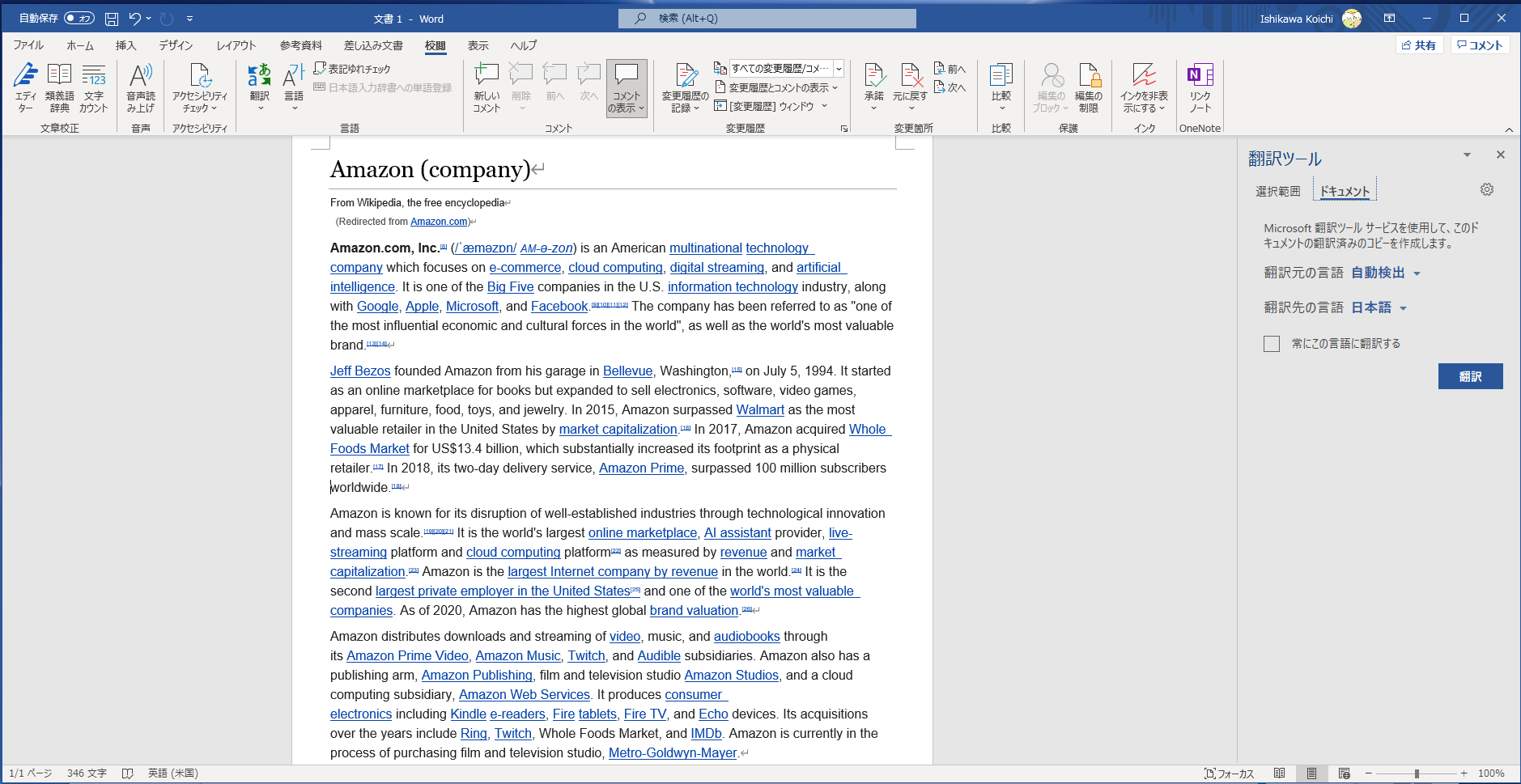The height and width of the screenshot is (784, 1521).
Task: Click Hide Ink (インクを非表示にする) icon
Action: click(1144, 87)
